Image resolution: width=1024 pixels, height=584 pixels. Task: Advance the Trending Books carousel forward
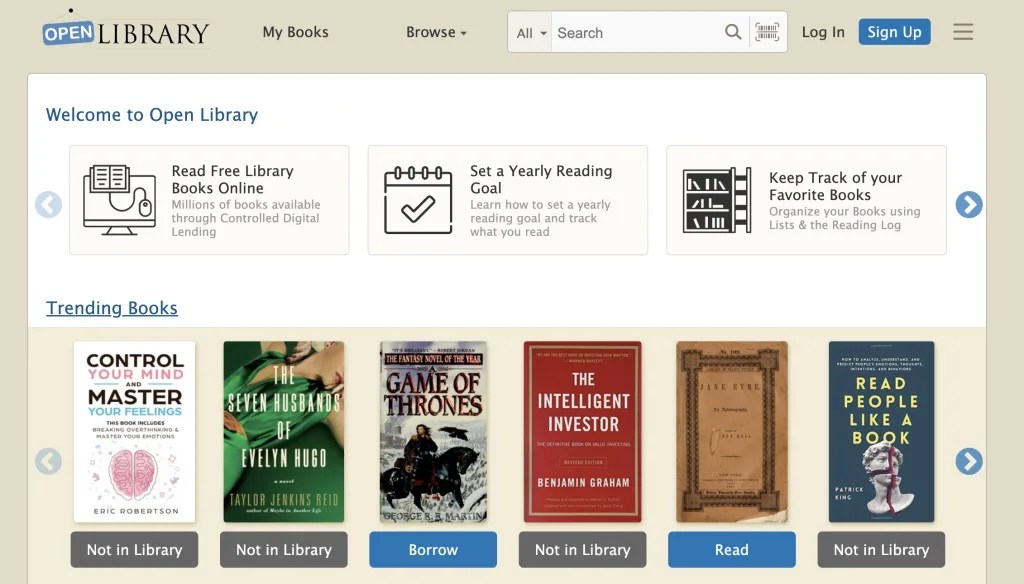(x=969, y=462)
